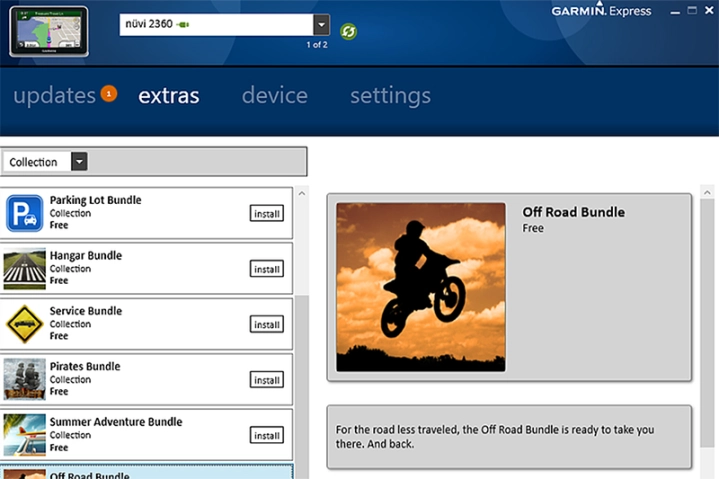
Task: Select the Parking Lot Bundle title
Action: point(95,200)
